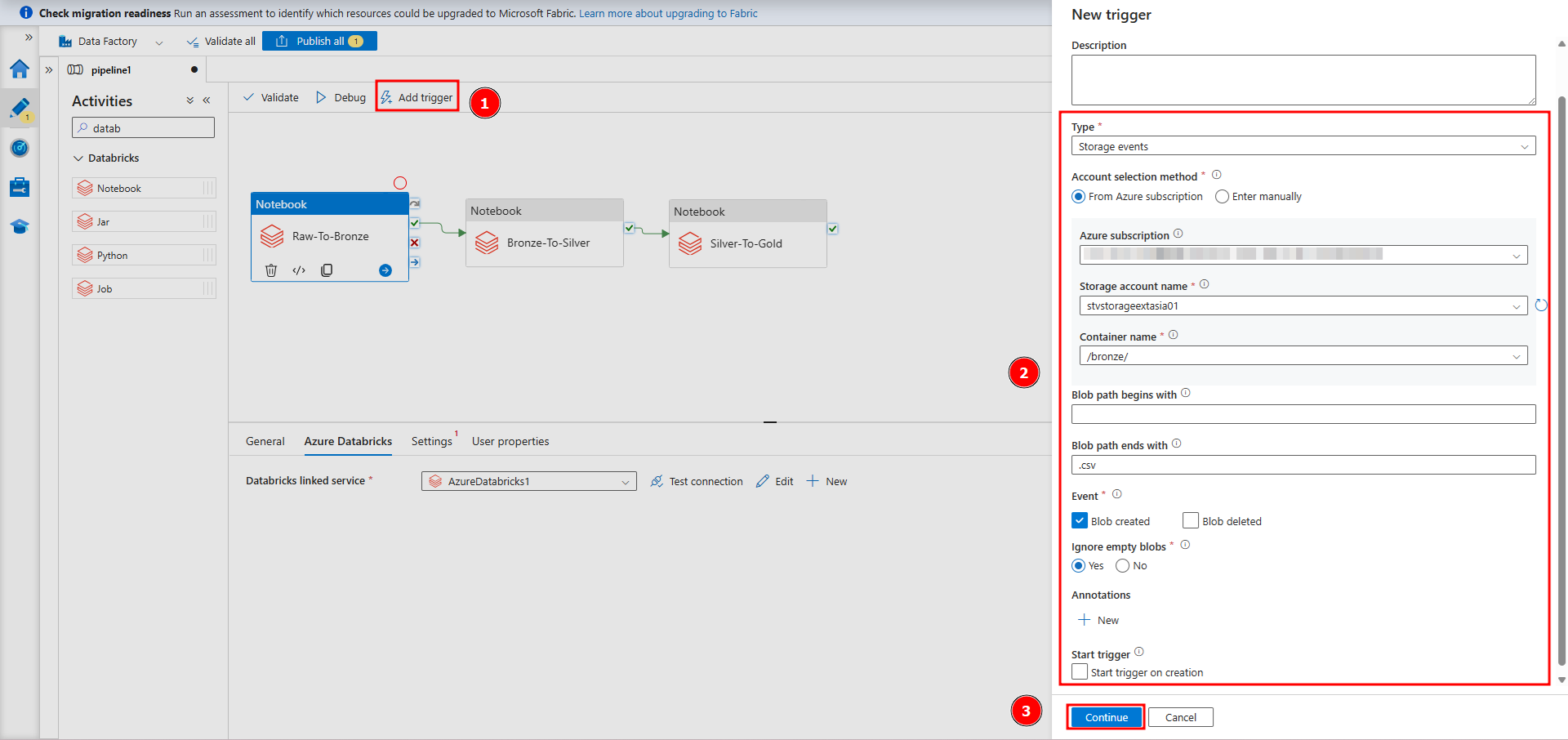Refresh the storage account name list
This screenshot has height=740, width=1568.
coord(1541,305)
